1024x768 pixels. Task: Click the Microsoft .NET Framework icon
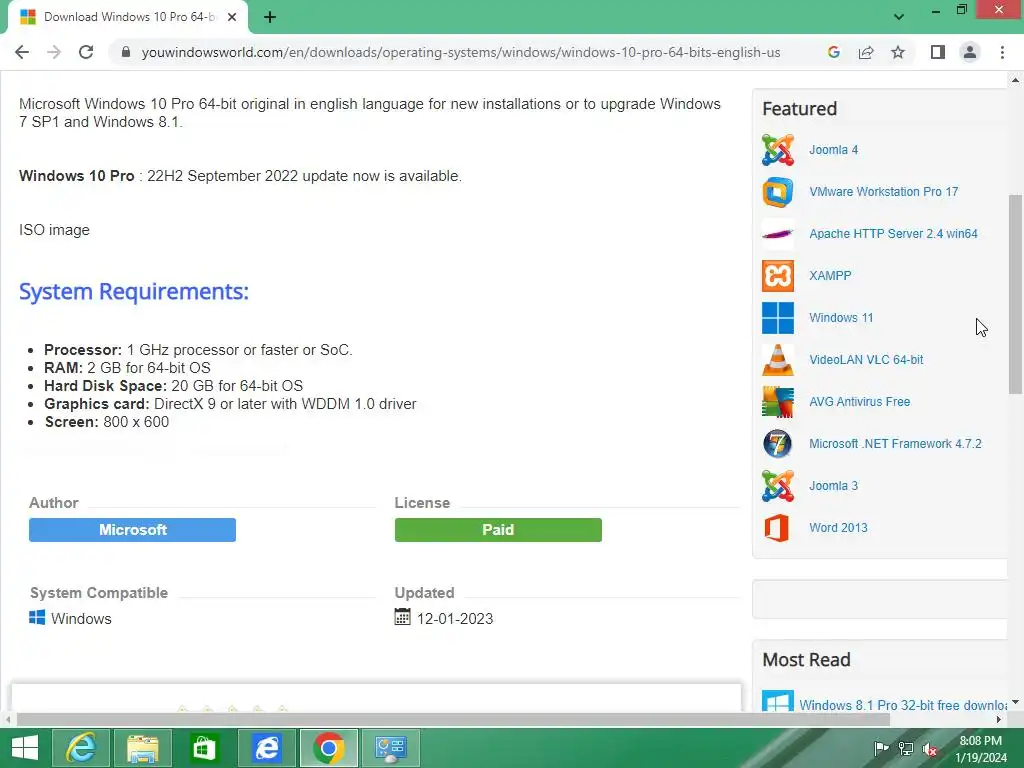point(778,444)
